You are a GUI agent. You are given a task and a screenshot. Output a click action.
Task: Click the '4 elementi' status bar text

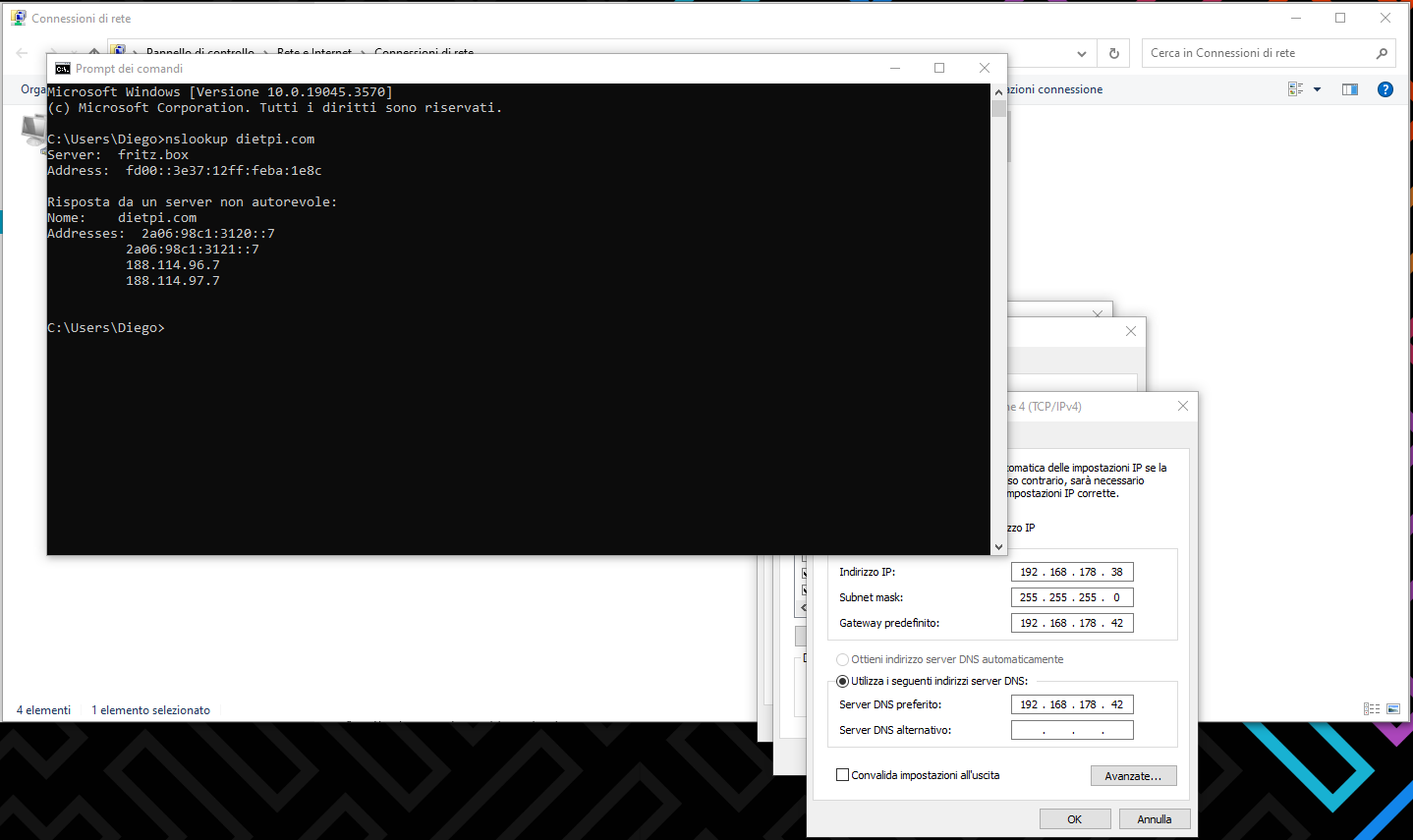[x=43, y=710]
